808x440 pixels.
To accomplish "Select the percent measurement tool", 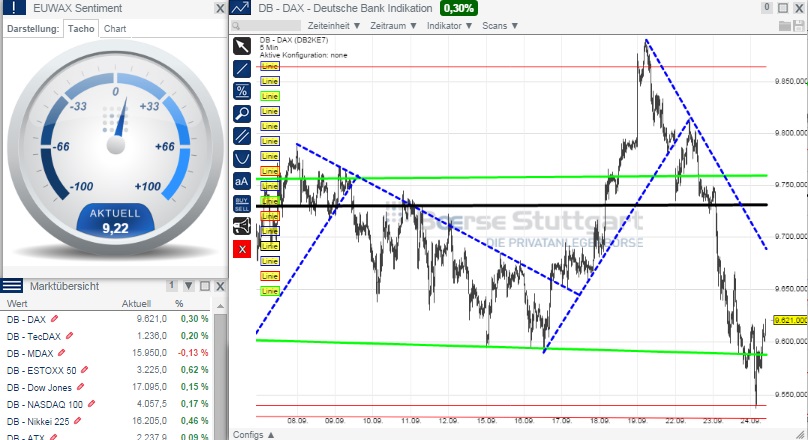I will pyautogui.click(x=242, y=91).
